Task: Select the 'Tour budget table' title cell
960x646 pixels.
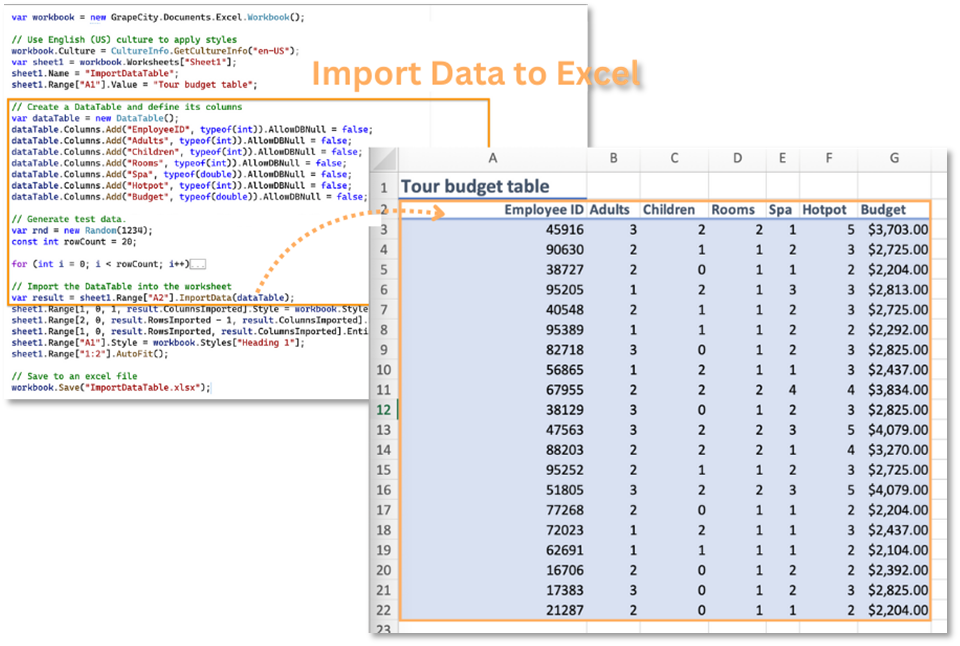Action: pyautogui.click(x=475, y=187)
